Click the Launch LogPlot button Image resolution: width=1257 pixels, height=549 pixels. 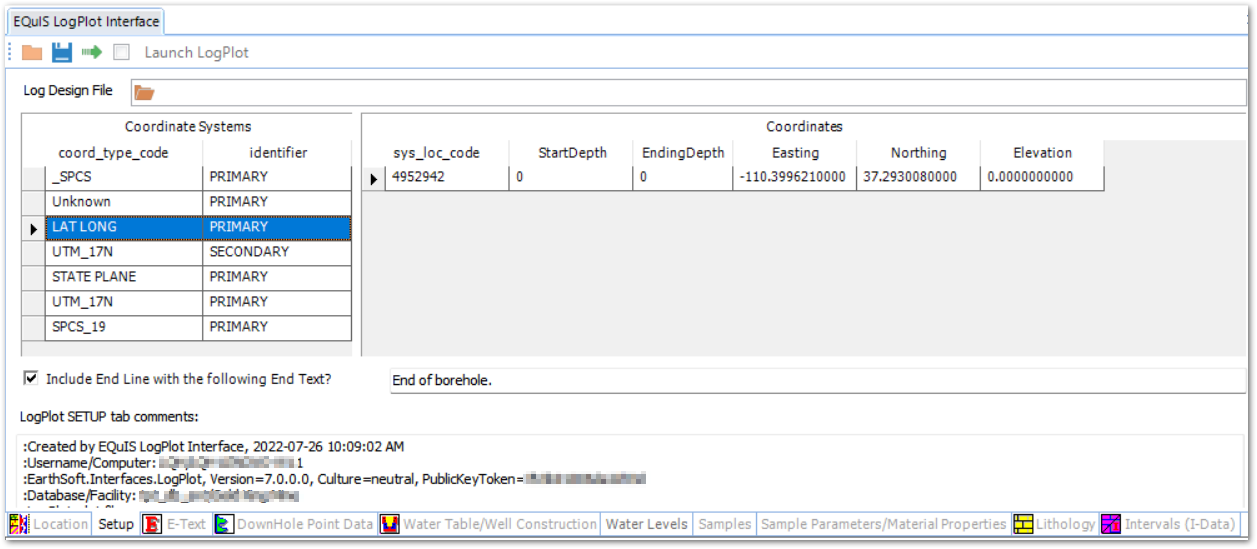pyautogui.click(x=196, y=52)
